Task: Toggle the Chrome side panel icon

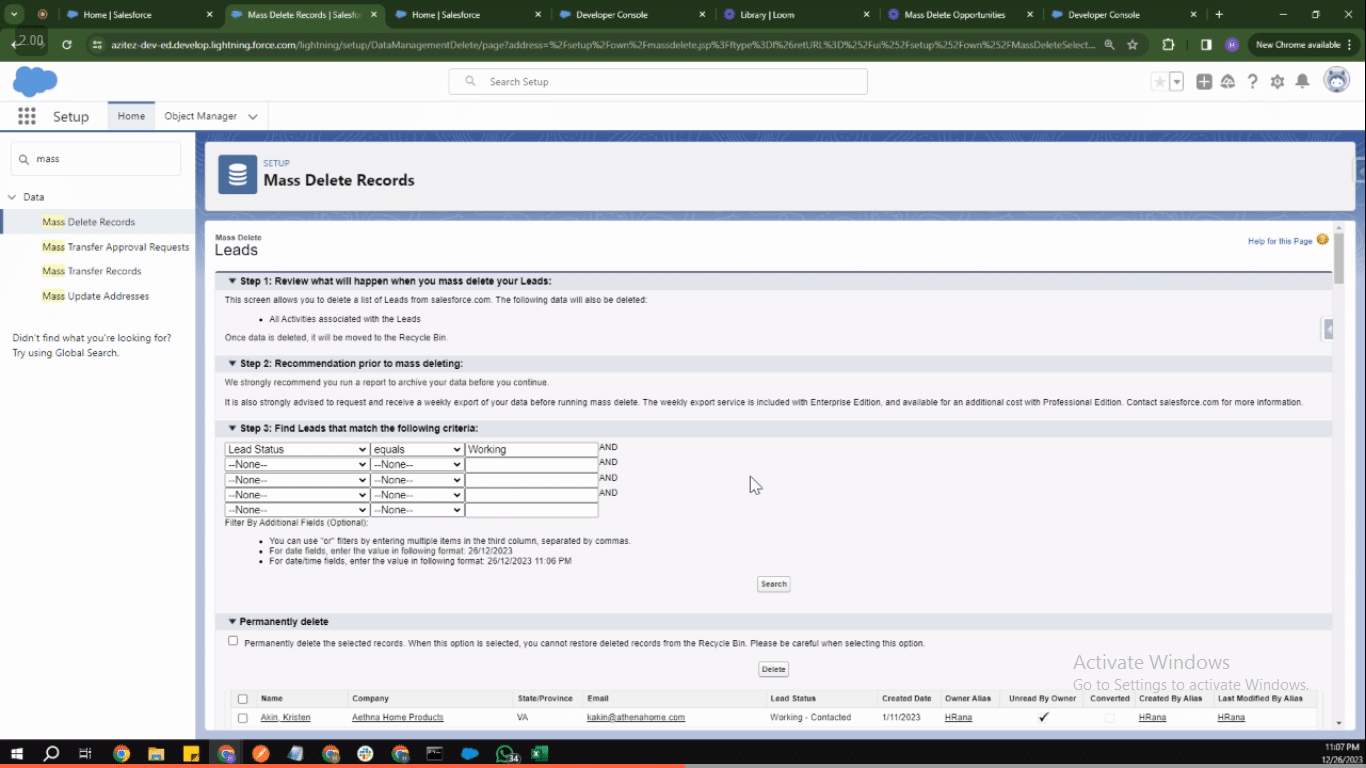Action: [1206, 45]
